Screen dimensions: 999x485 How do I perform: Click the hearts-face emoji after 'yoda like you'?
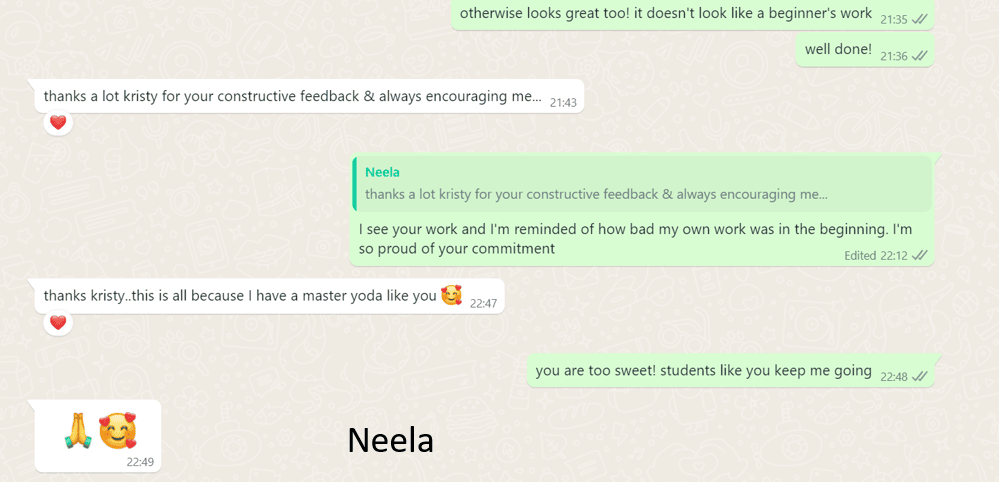pos(451,296)
